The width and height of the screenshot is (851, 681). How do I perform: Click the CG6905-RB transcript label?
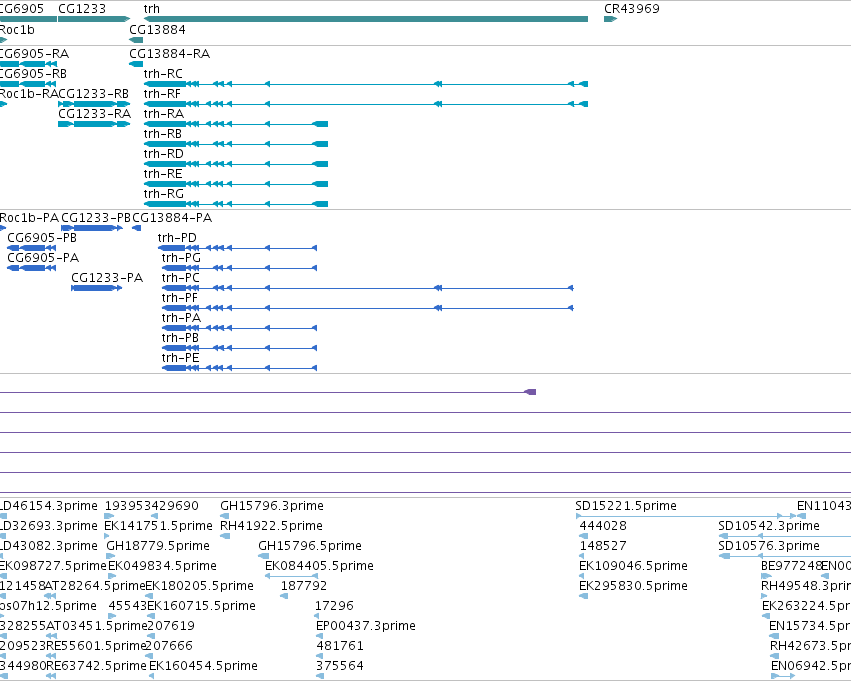click(33, 73)
